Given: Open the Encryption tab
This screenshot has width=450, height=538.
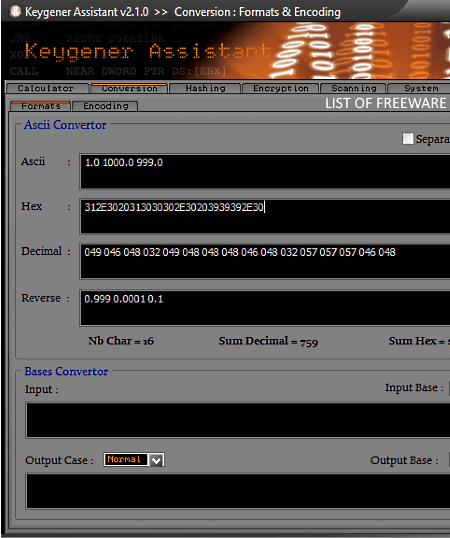Looking at the screenshot, I should (281, 89).
